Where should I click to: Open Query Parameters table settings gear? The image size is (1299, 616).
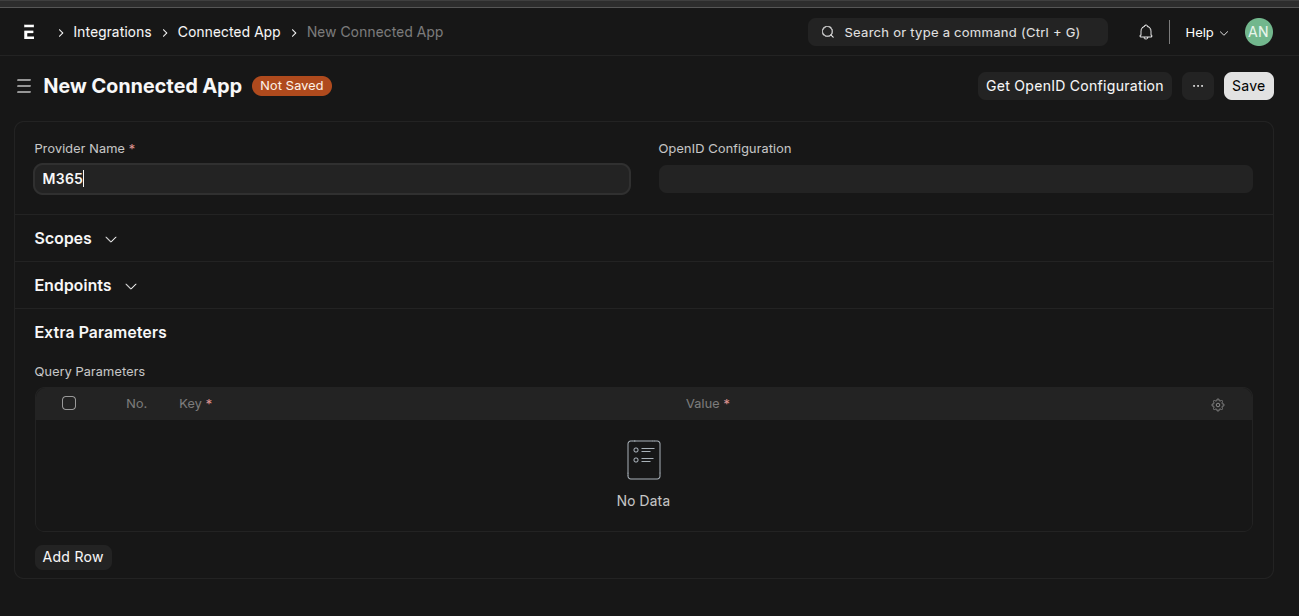1217,405
